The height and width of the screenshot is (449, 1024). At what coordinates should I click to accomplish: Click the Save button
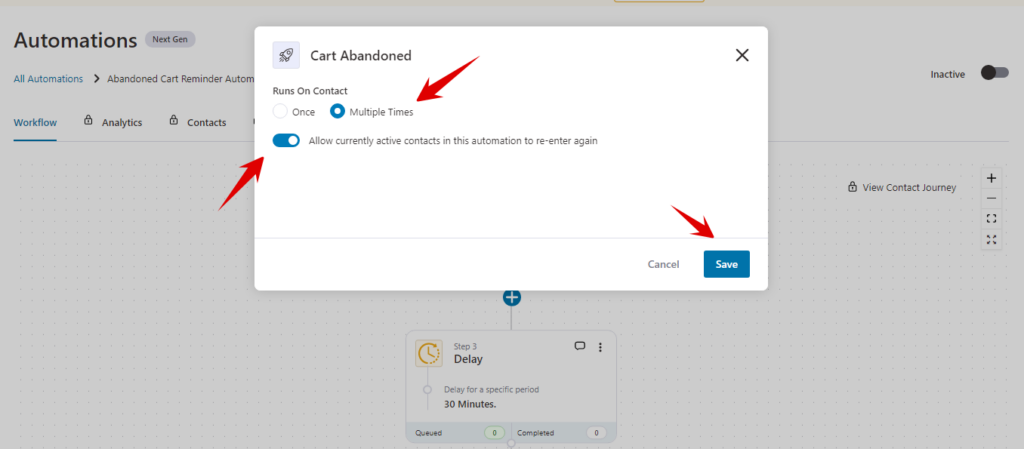pyautogui.click(x=726, y=264)
